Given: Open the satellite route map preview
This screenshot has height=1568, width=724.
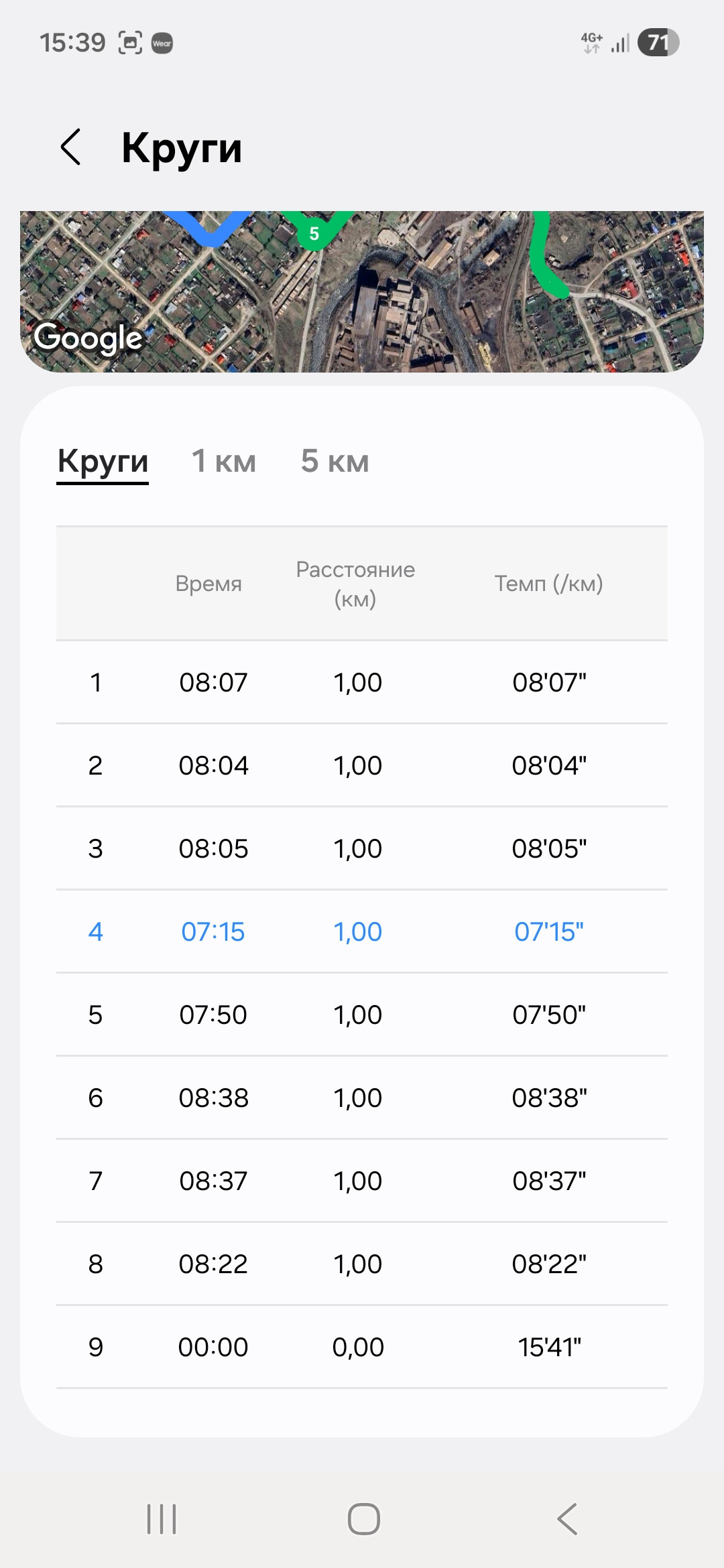Looking at the screenshot, I should tap(362, 291).
